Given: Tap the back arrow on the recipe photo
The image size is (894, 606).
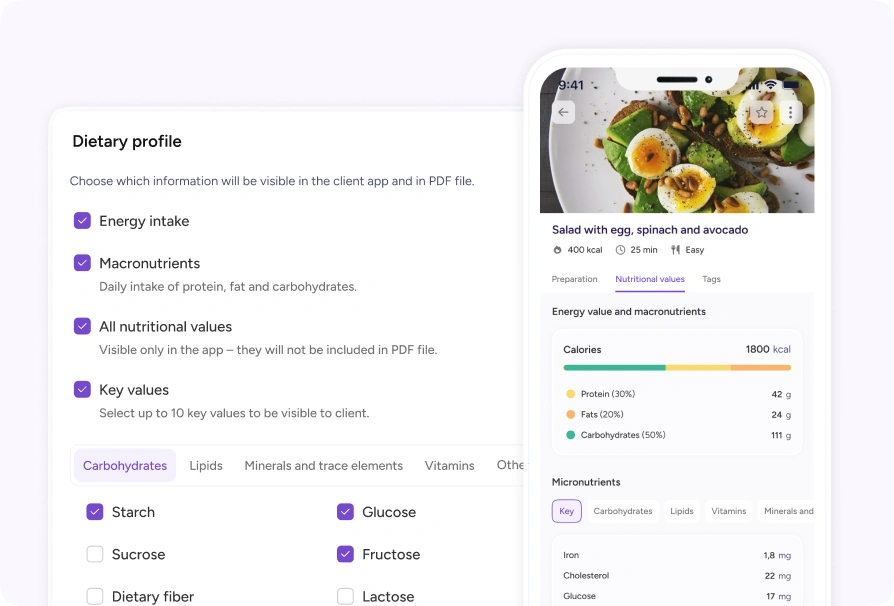Looking at the screenshot, I should [x=563, y=112].
